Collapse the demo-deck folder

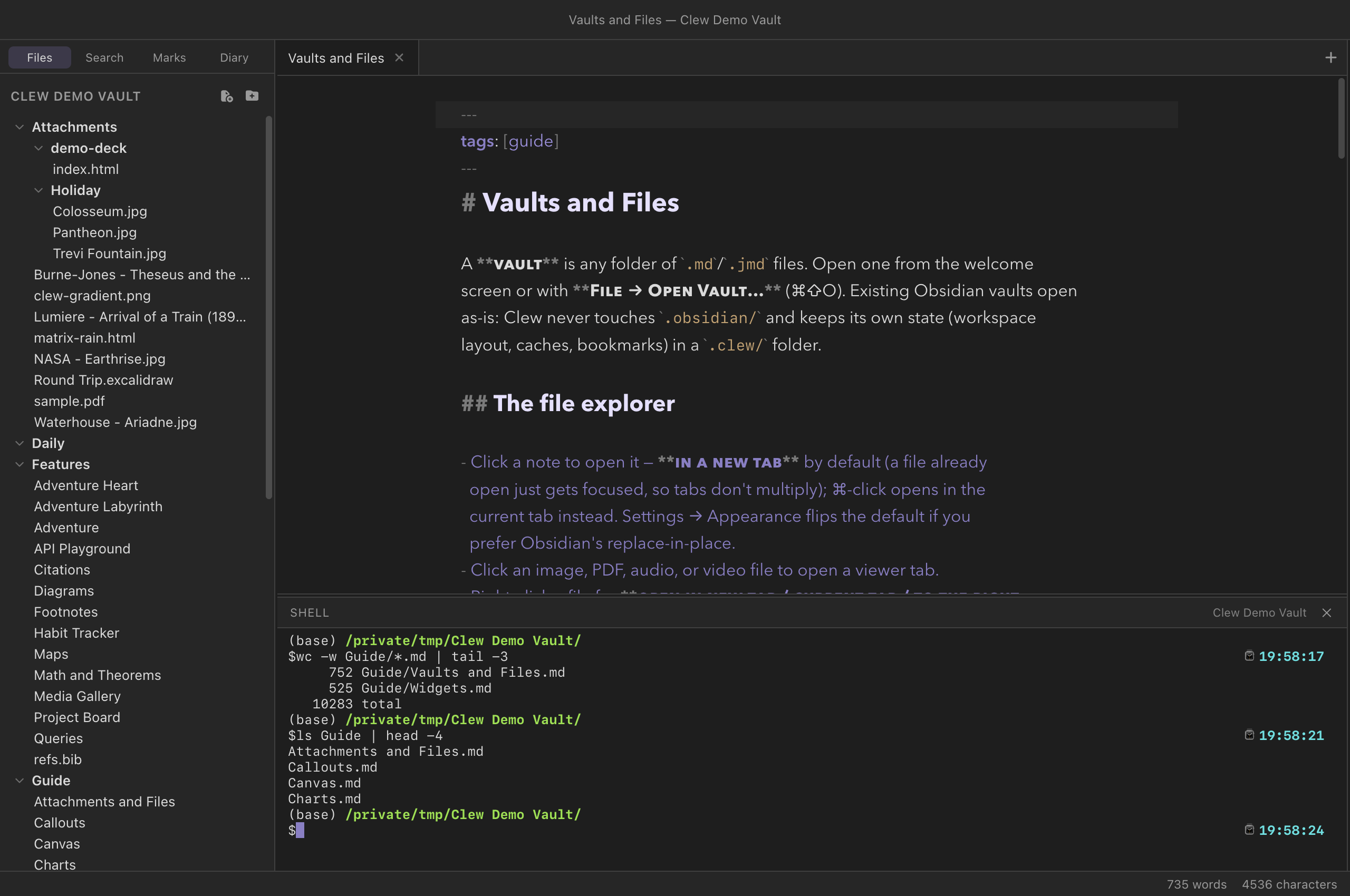[38, 148]
